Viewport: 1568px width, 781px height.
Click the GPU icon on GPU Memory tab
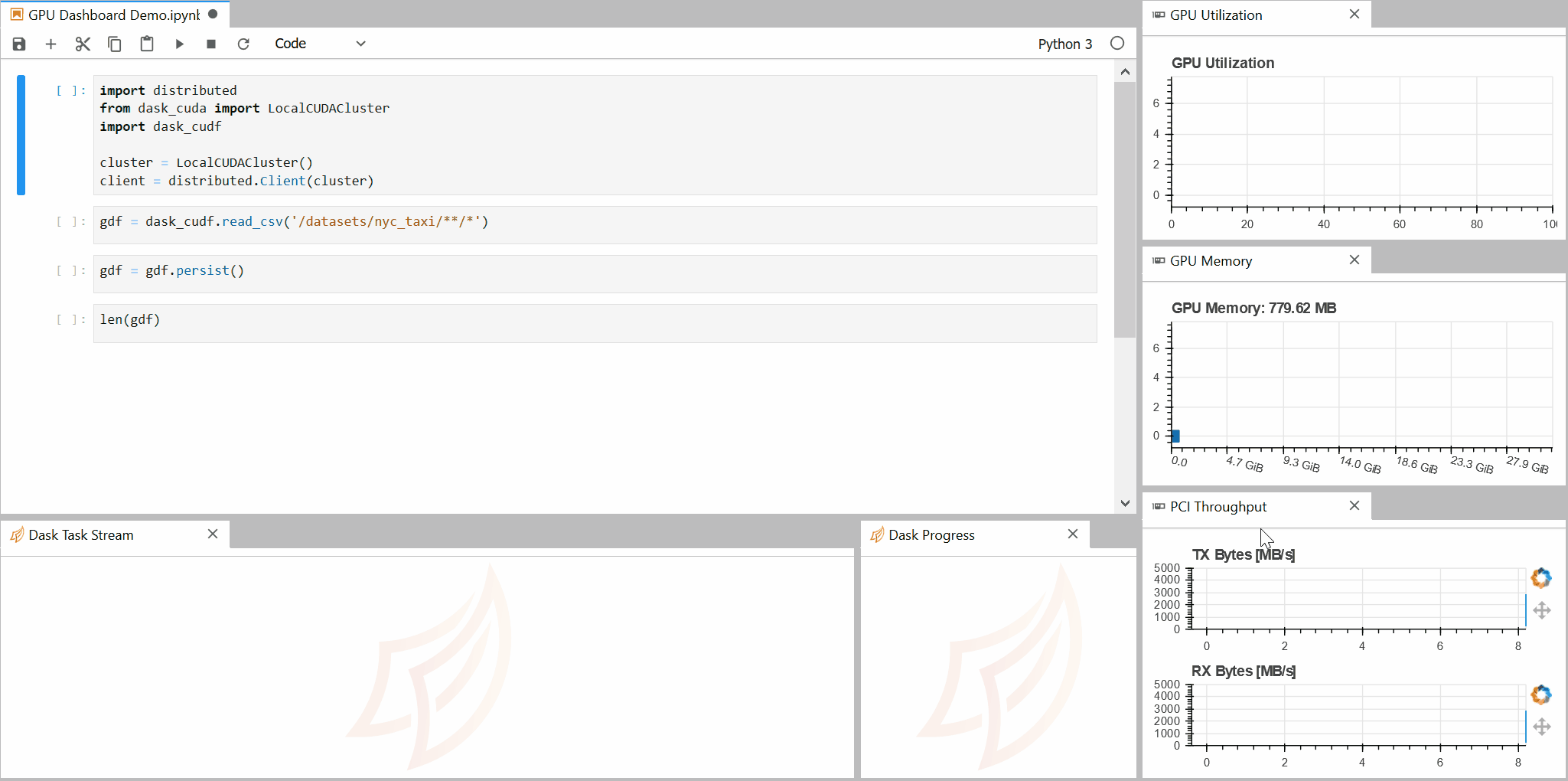1159,261
